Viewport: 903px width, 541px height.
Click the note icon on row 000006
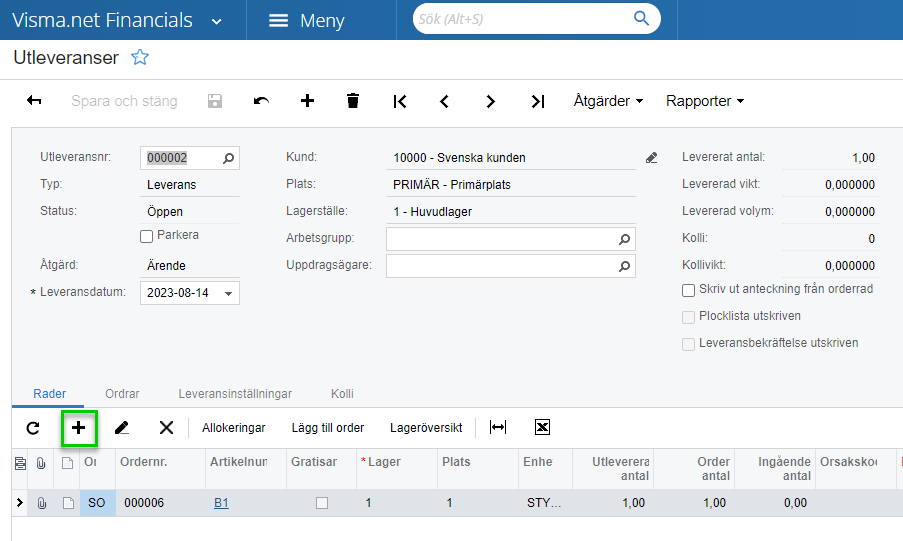click(x=68, y=503)
